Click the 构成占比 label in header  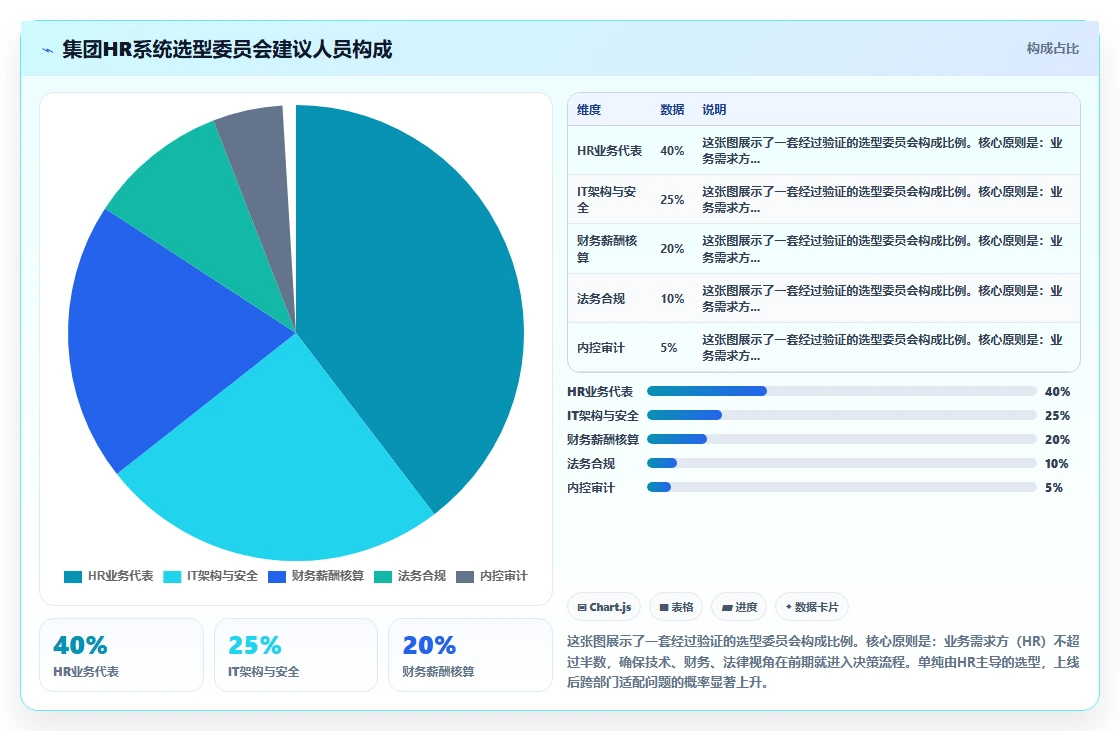click(x=1053, y=49)
